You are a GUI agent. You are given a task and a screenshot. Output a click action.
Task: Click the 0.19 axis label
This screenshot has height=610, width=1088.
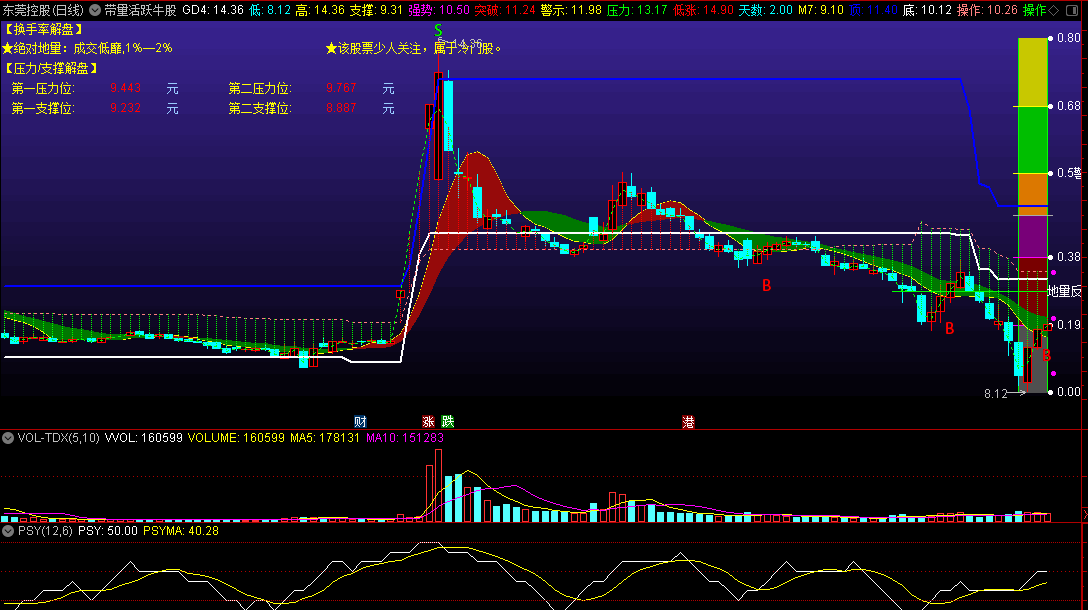(x=1069, y=325)
